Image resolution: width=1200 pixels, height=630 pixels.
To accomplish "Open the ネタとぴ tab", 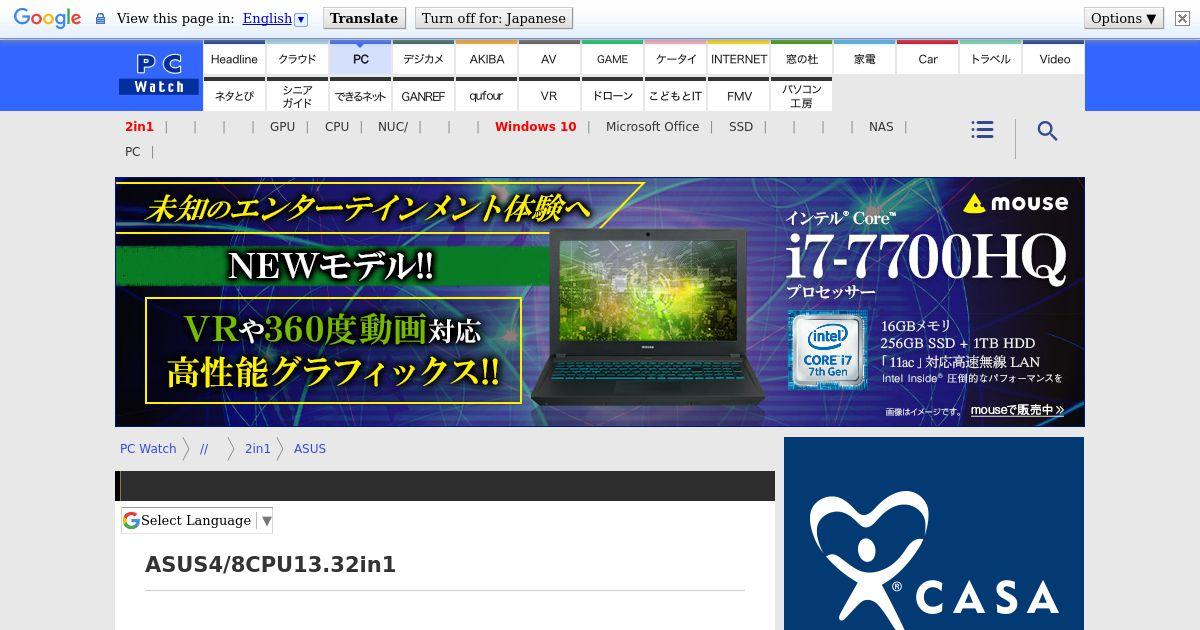I will 234,95.
